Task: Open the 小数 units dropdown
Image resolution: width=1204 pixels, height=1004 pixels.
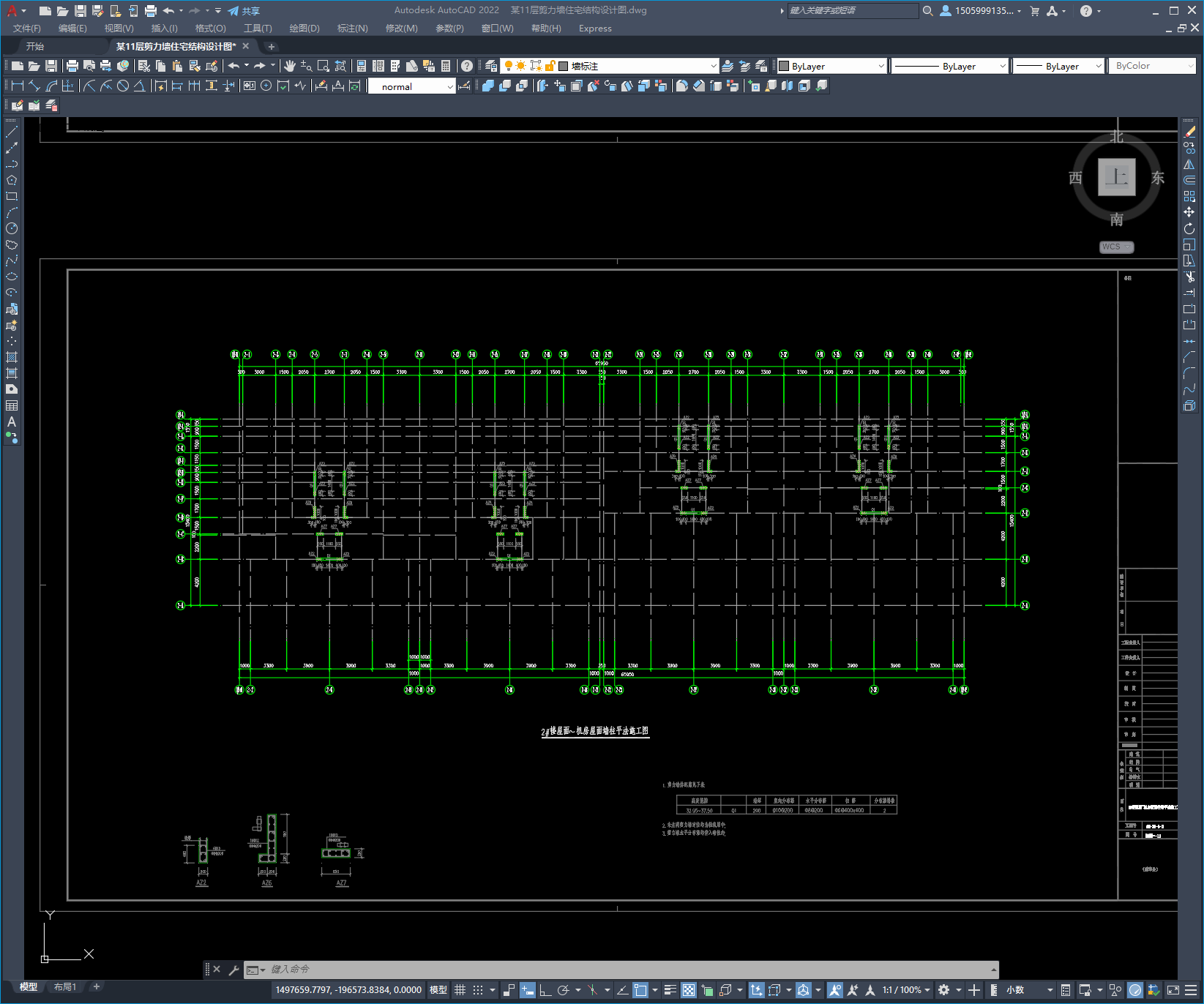Action: 1031,990
